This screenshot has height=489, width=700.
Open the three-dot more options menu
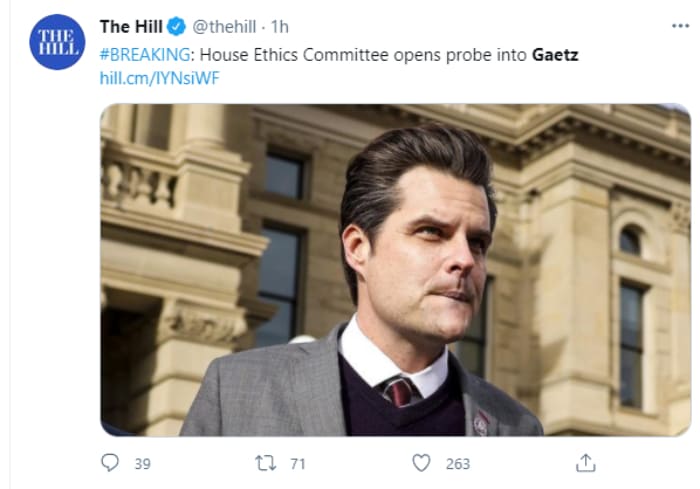(680, 26)
